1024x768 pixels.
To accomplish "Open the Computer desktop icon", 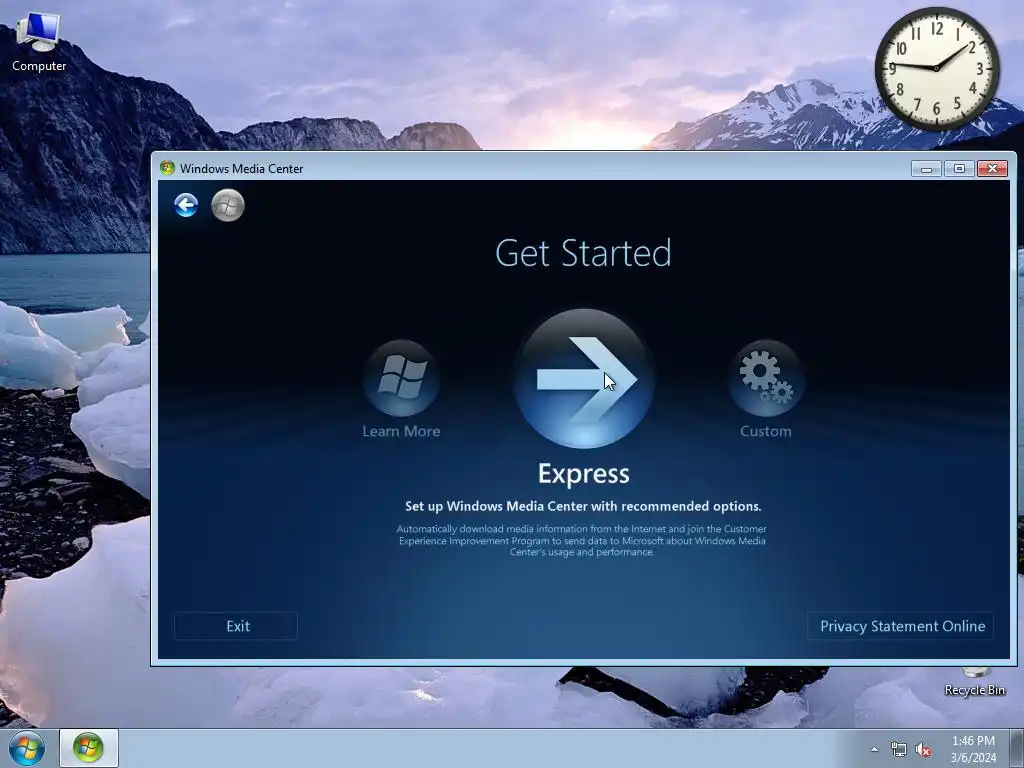I will pyautogui.click(x=39, y=42).
